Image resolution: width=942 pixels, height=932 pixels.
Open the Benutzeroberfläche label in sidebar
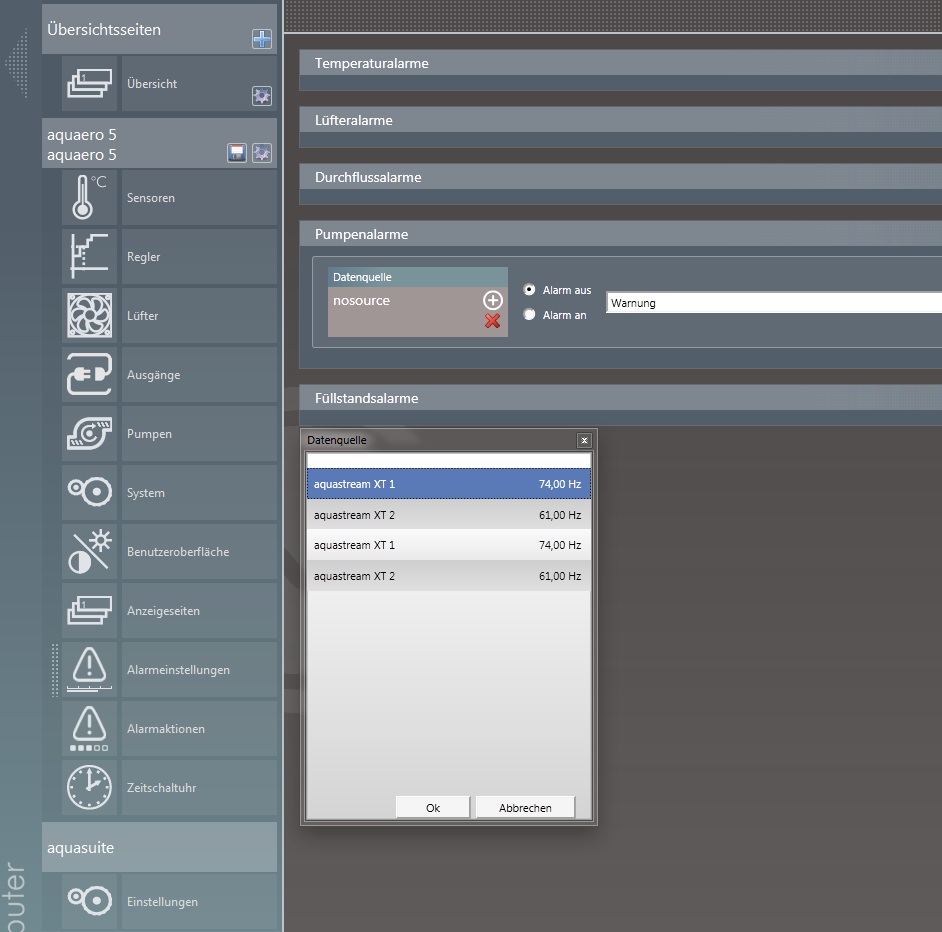178,552
